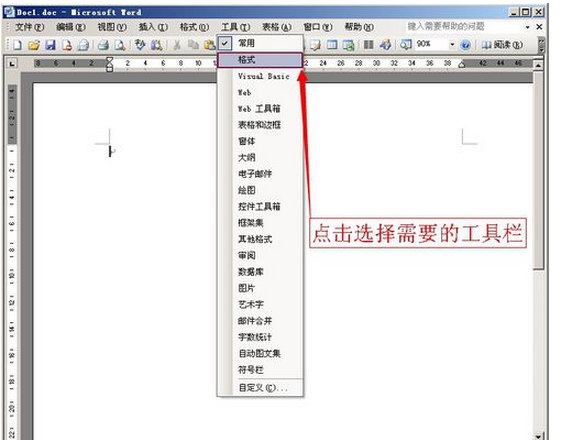Click the Tables and Borders toolbar icon
Image resolution: width=563 pixels, height=440 pixels.
(316, 45)
